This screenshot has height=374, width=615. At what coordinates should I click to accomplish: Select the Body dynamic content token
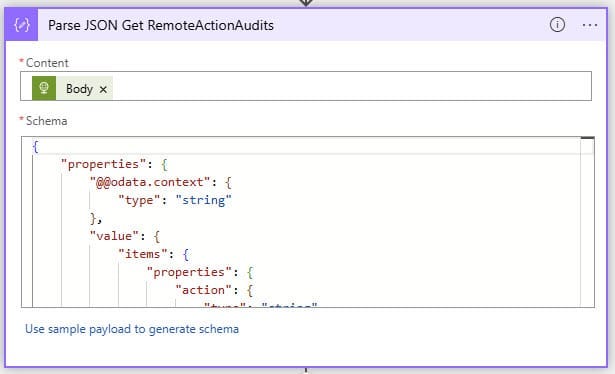click(79, 89)
